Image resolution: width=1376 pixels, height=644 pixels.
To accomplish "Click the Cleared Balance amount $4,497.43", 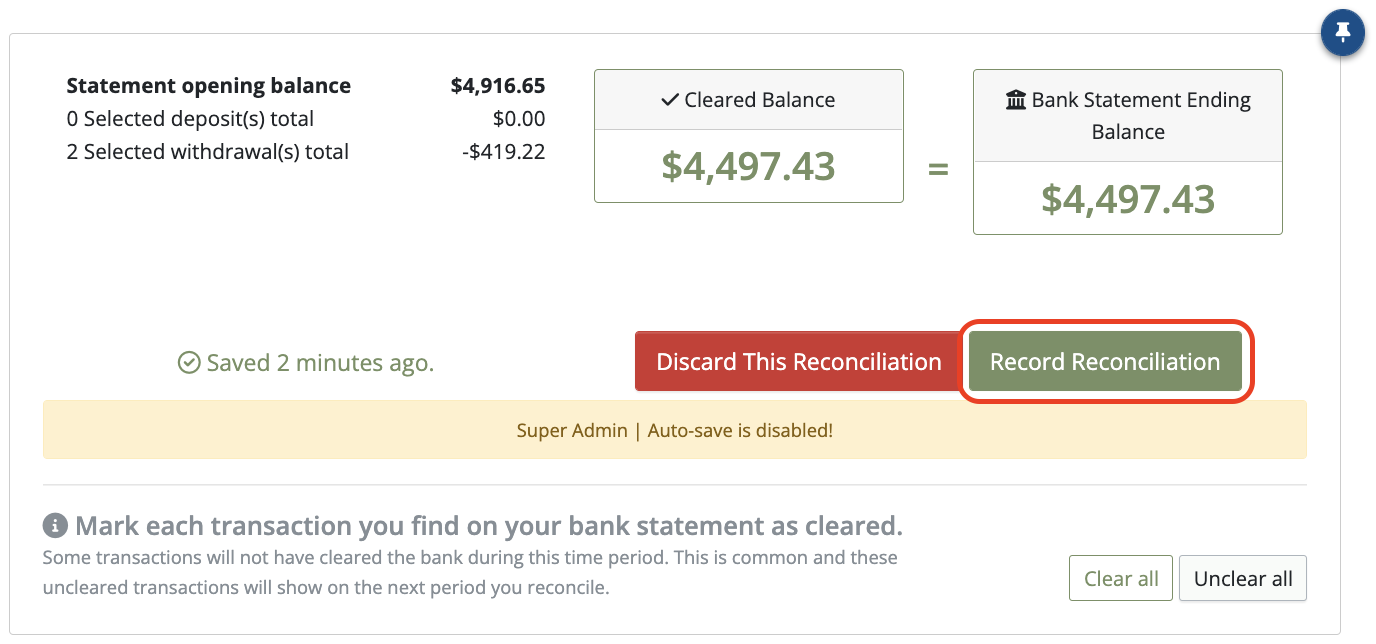I will (x=748, y=166).
